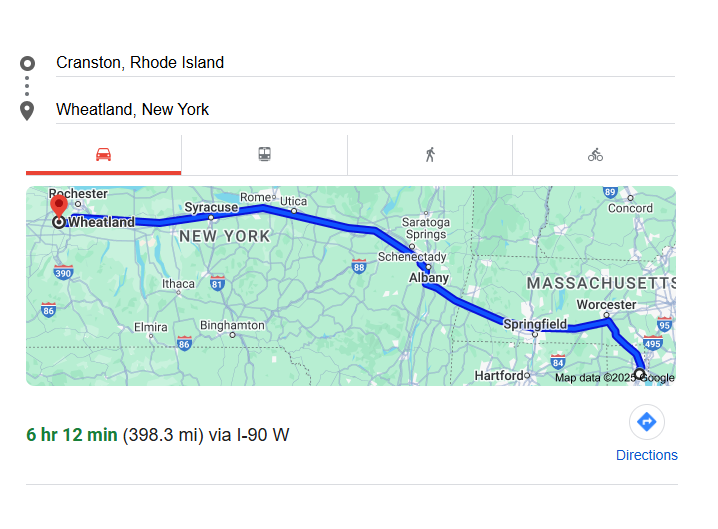718x529 pixels.
Task: Click the Springfield label on the map
Action: point(535,324)
